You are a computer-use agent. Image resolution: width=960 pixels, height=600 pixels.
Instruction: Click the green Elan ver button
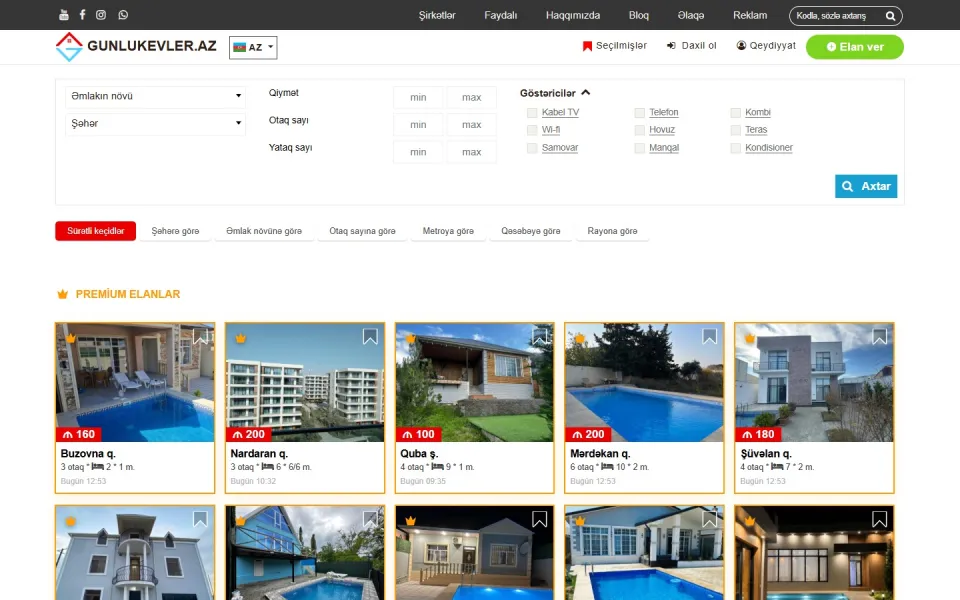coord(855,47)
